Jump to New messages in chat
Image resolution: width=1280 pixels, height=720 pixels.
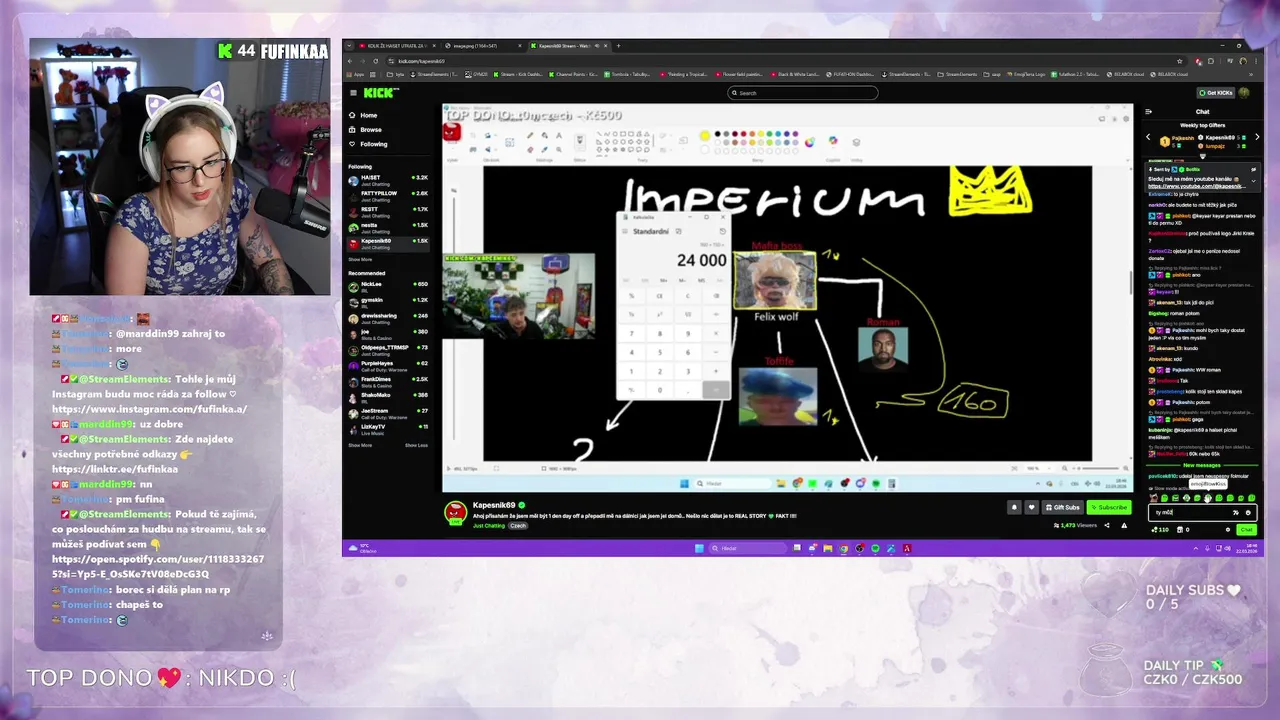click(1202, 465)
